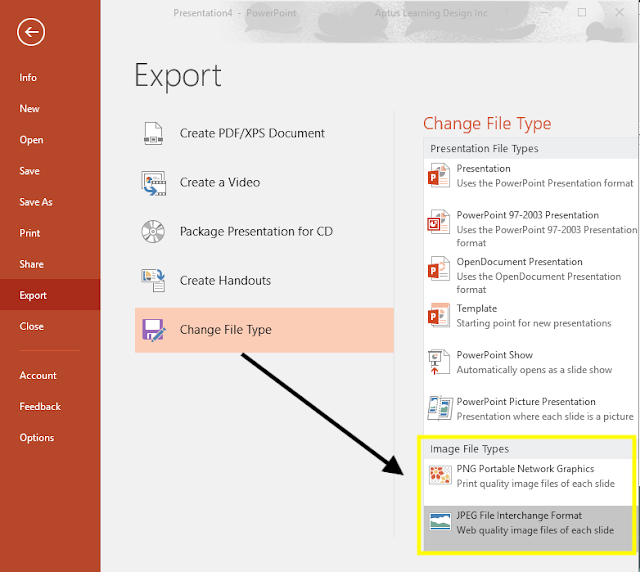The image size is (640, 572).
Task: Click 'Starting point for new presentations' description
Action: click(534, 323)
